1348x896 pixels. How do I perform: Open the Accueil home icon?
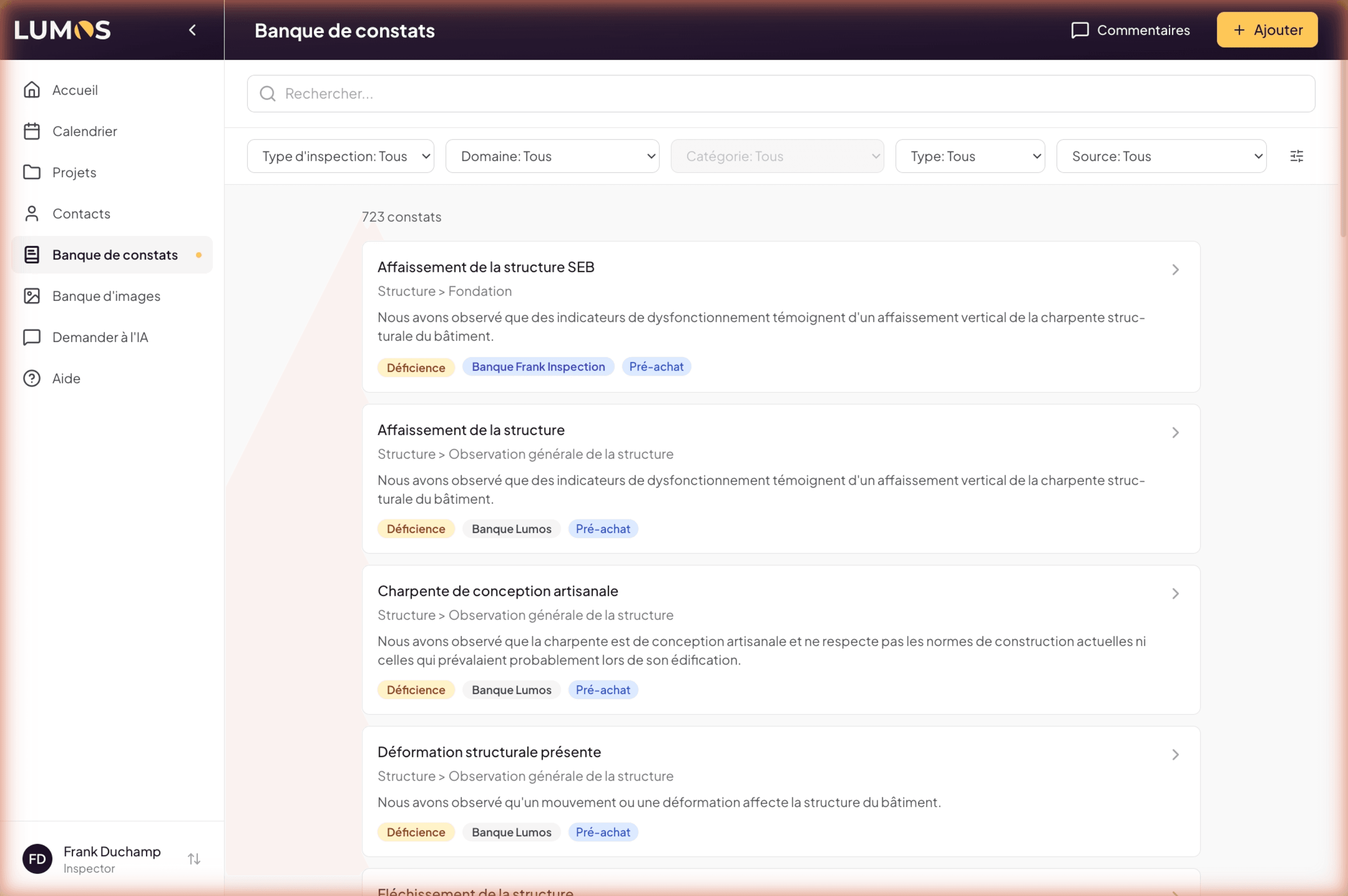click(32, 90)
